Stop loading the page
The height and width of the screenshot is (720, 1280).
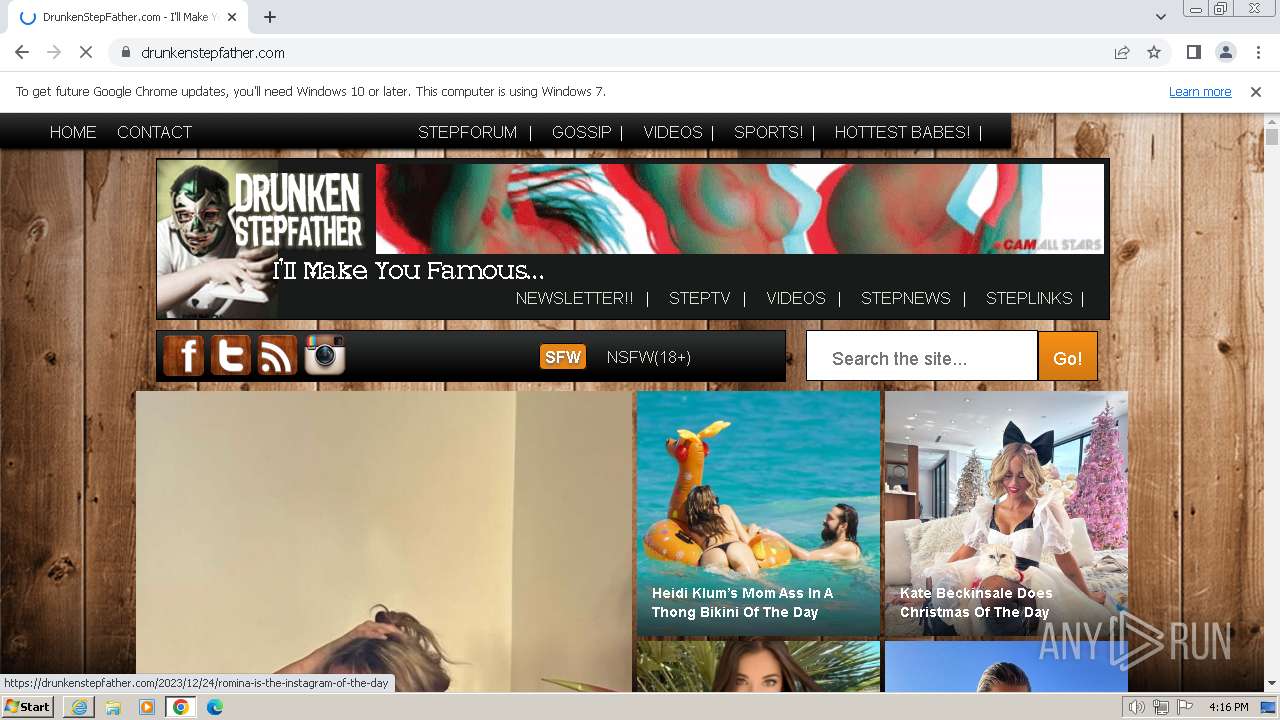click(x=86, y=53)
